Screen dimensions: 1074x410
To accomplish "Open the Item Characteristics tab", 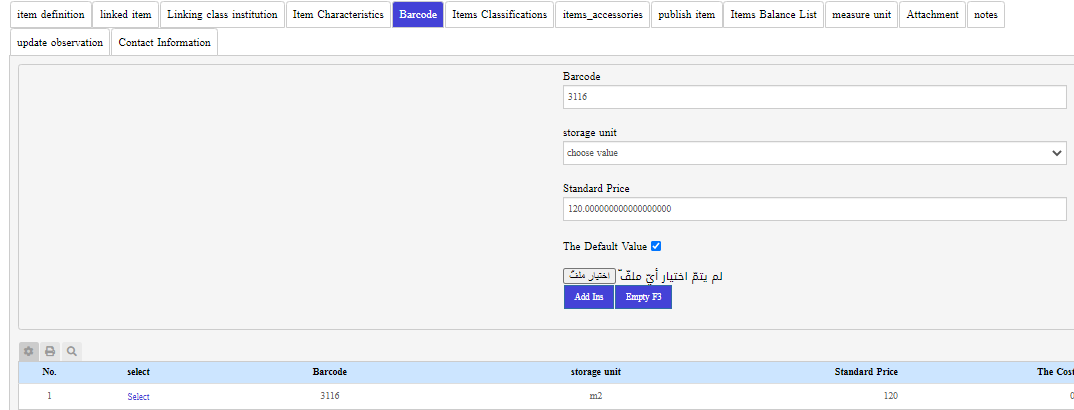I will click(338, 15).
